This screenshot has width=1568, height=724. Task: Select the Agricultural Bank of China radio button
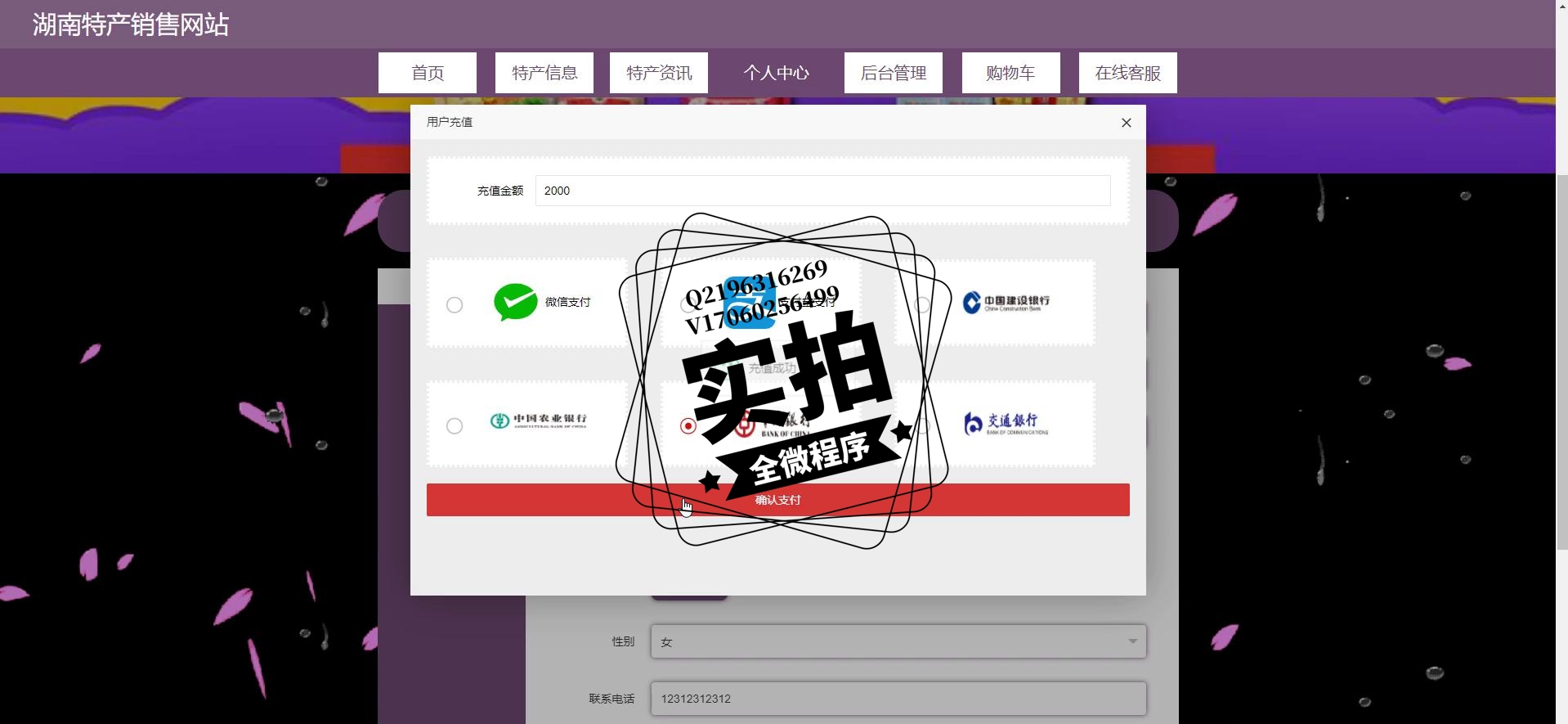[455, 426]
